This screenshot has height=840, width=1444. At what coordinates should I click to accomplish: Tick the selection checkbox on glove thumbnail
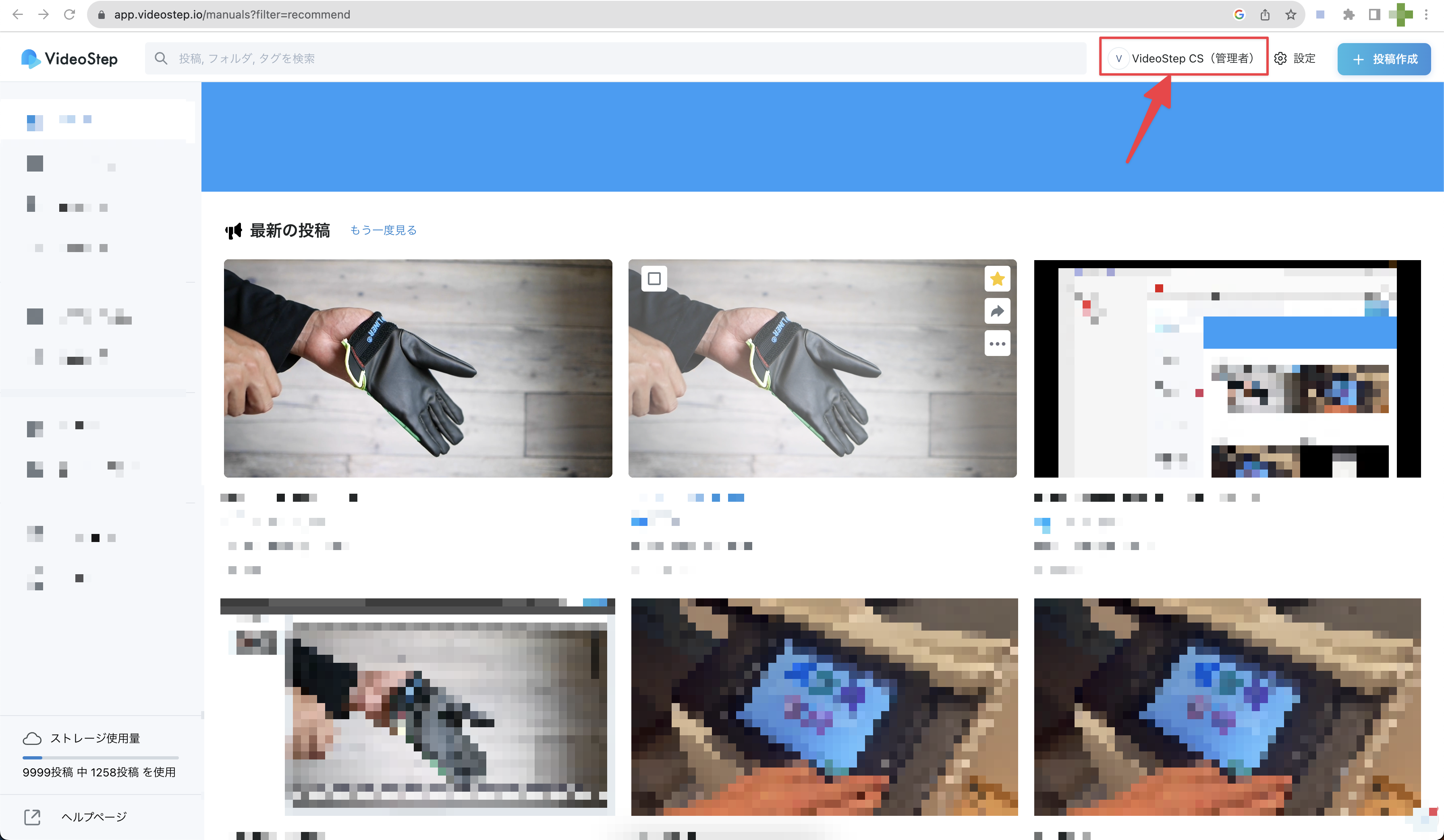[x=654, y=279]
